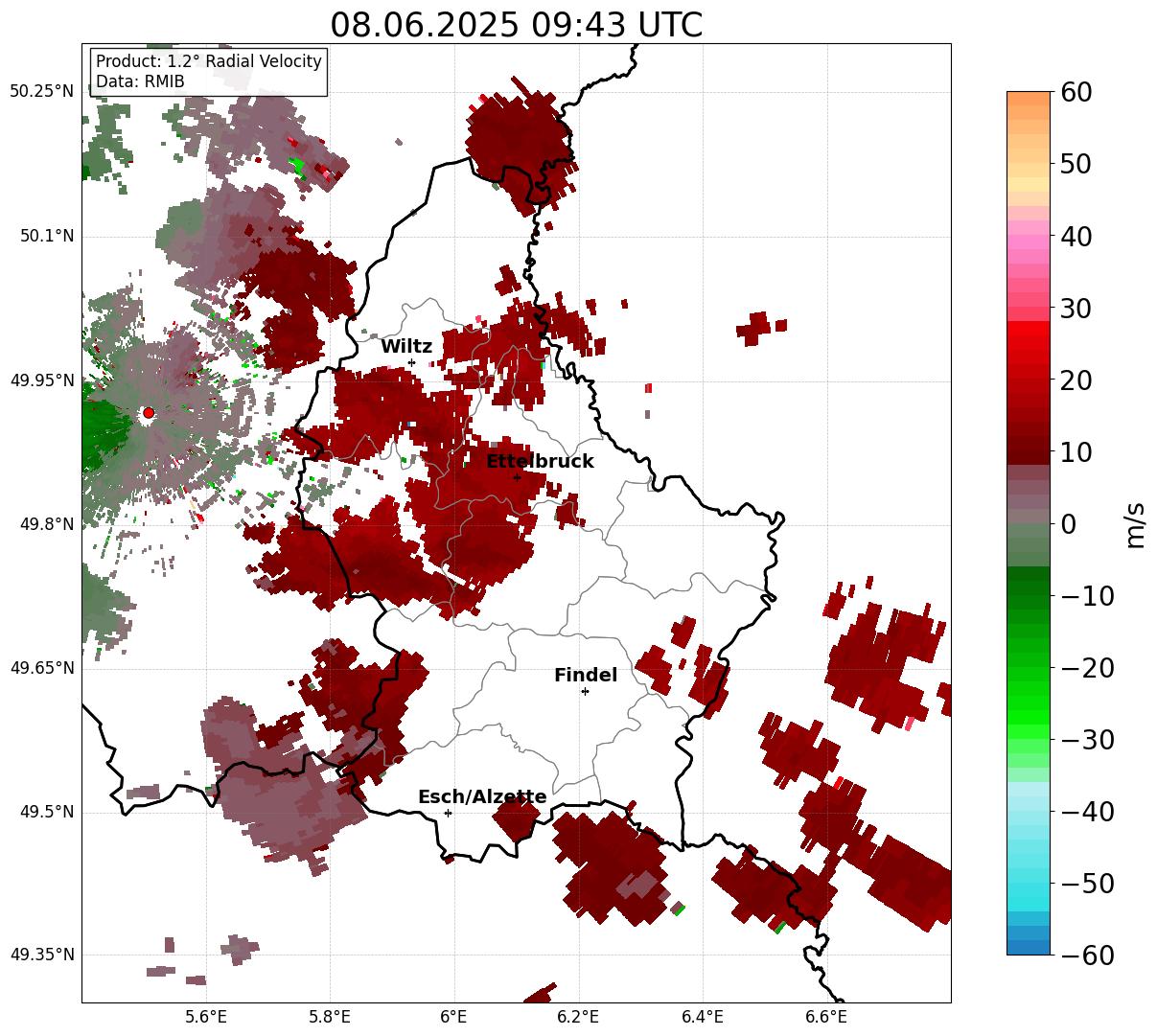Click the 6.2°E longitude tick label
The height and width of the screenshot is (1036, 1157).
[x=578, y=1016]
